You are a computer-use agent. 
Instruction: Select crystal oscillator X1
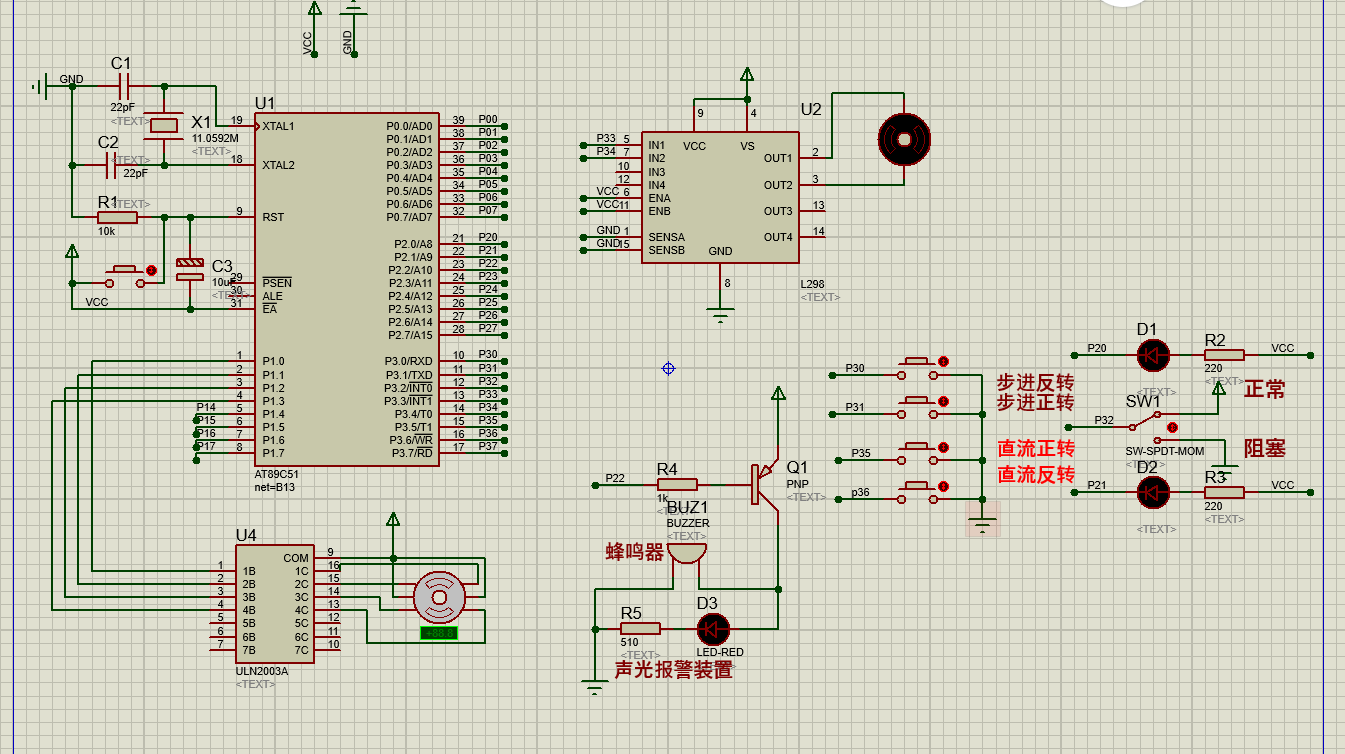164,126
